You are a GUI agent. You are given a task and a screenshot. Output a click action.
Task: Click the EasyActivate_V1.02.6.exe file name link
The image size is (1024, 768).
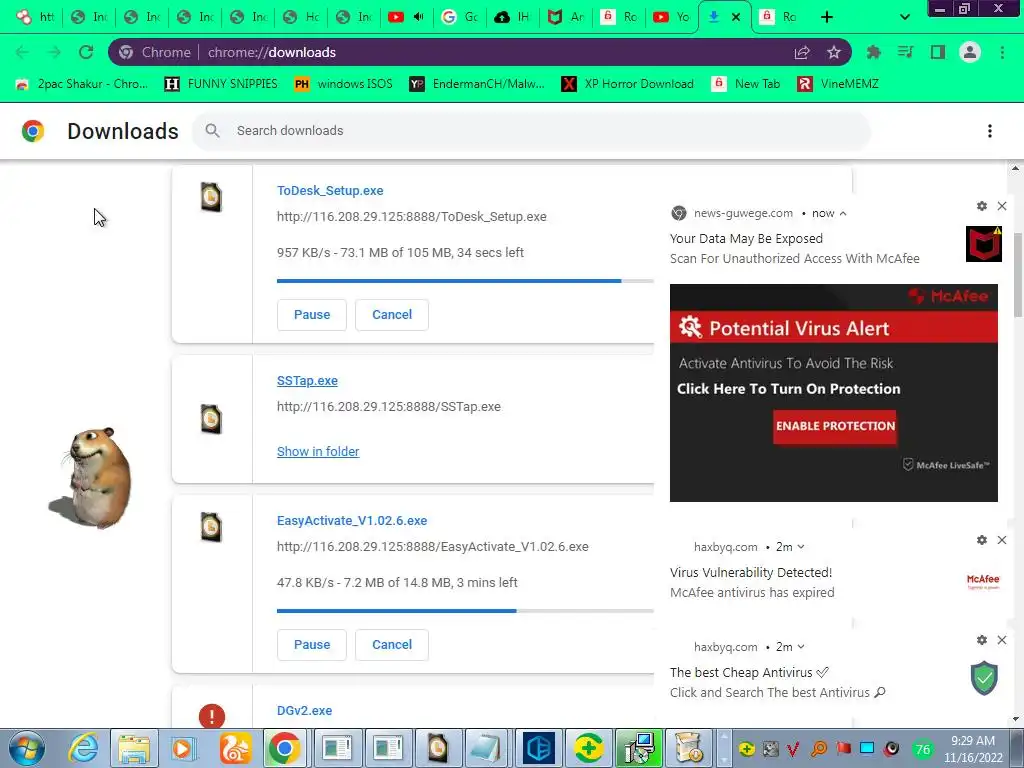pyautogui.click(x=352, y=520)
